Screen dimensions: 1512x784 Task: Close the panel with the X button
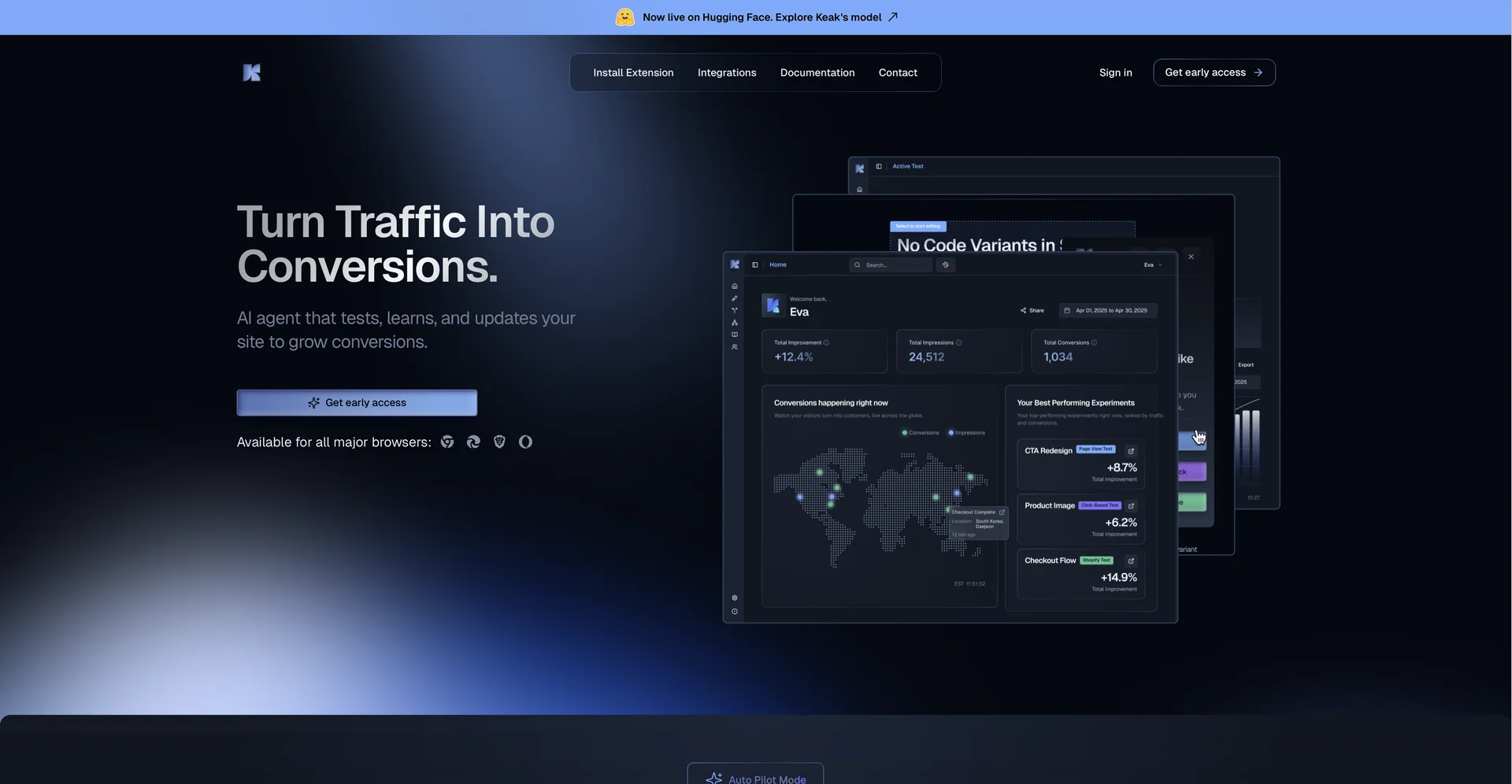click(1191, 257)
